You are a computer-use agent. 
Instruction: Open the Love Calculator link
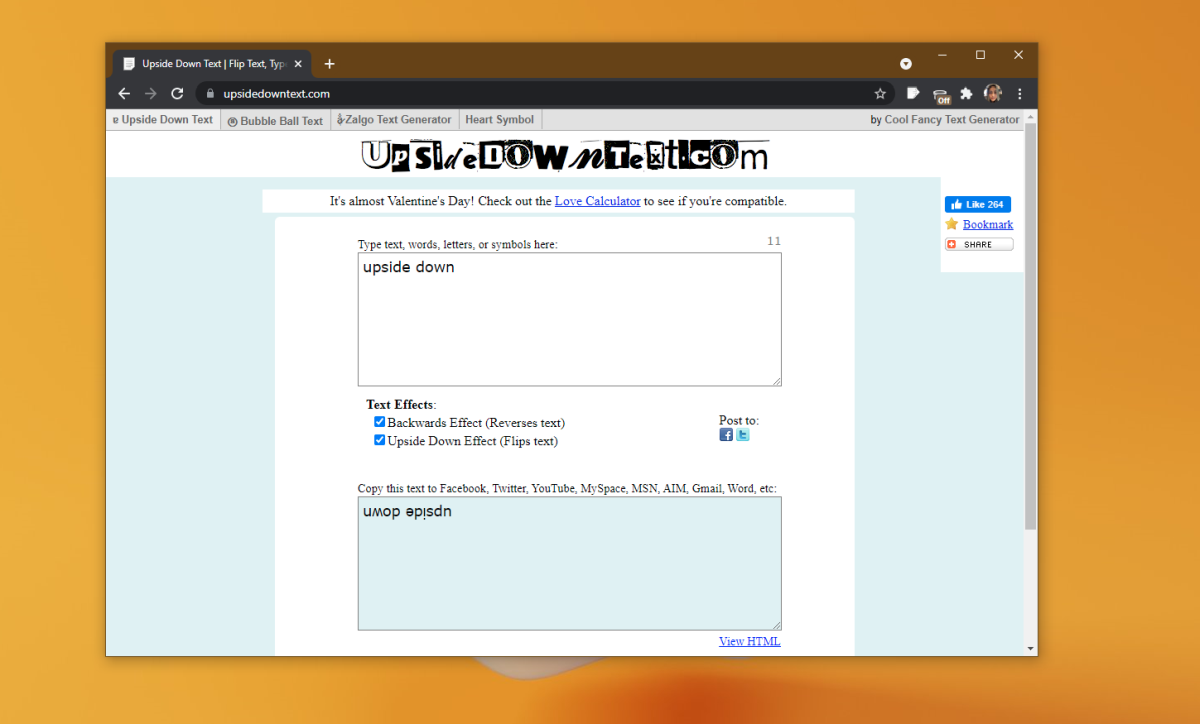point(597,201)
